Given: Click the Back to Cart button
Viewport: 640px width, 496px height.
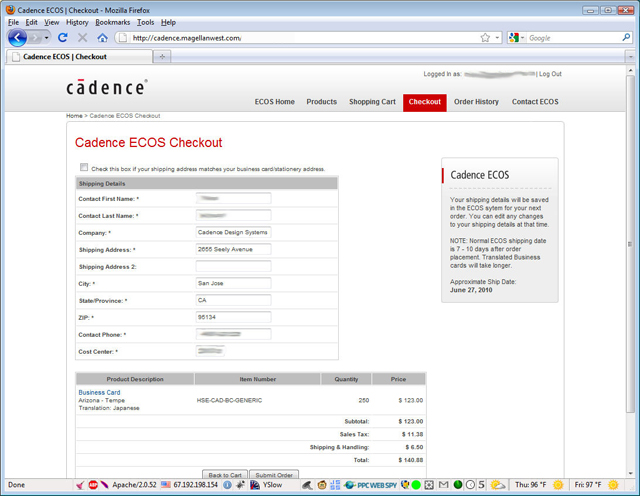Looking at the screenshot, I should coord(225,475).
